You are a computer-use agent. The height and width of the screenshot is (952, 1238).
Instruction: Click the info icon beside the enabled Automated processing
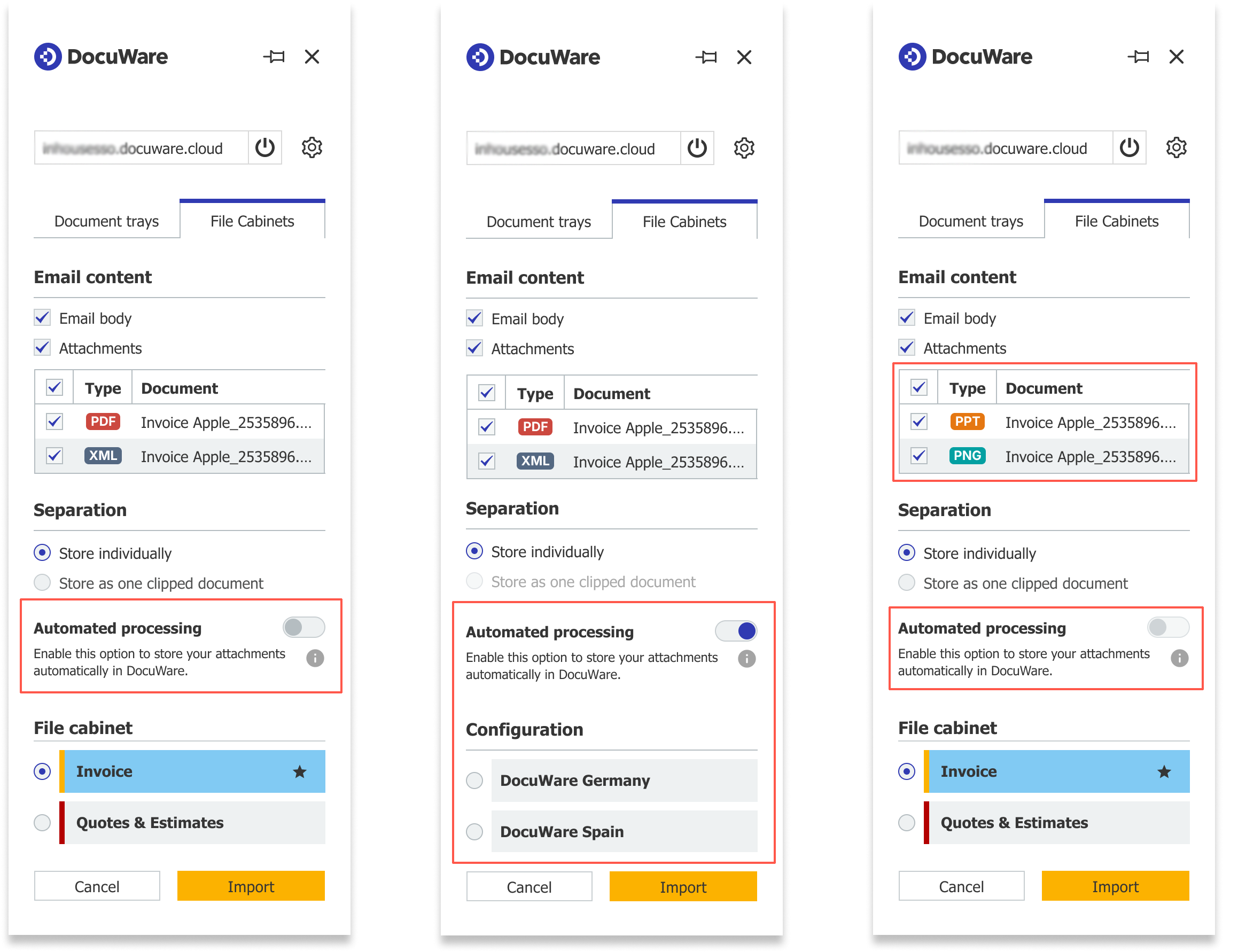pos(747,659)
